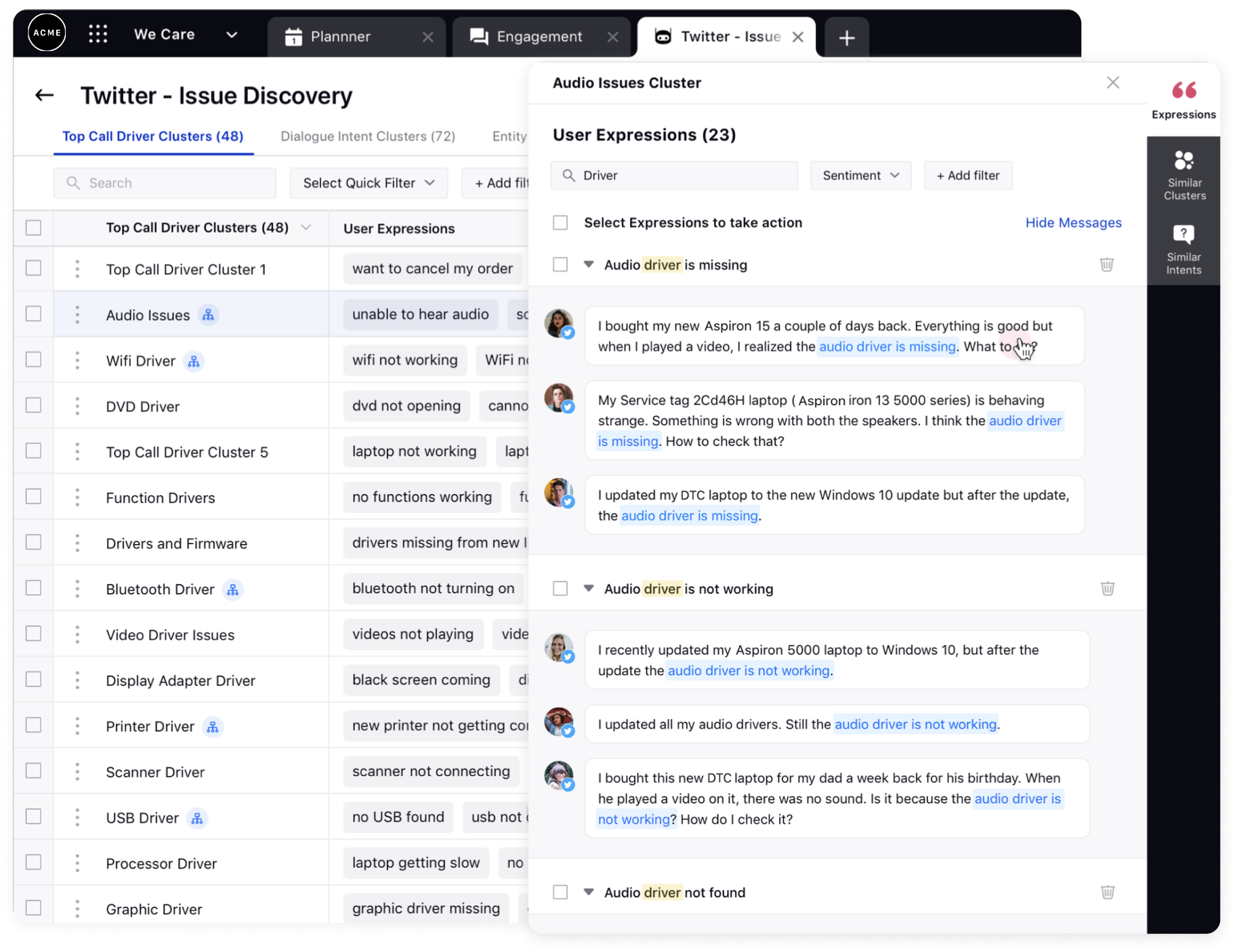Open Similar Clusters in the side panel
Image resolution: width=1235 pixels, height=952 pixels.
tap(1184, 175)
